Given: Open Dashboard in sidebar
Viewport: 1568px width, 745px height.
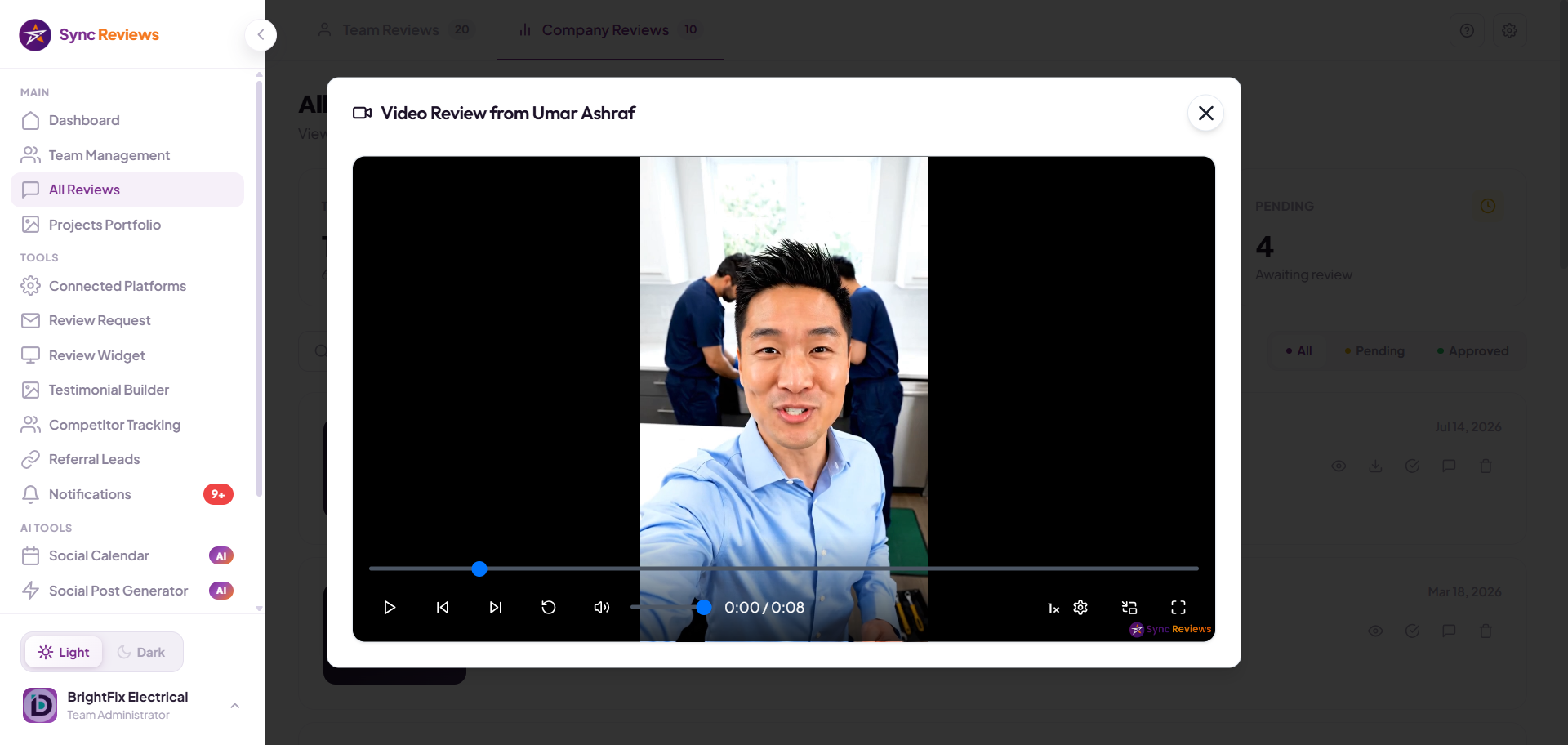Looking at the screenshot, I should click(127, 120).
